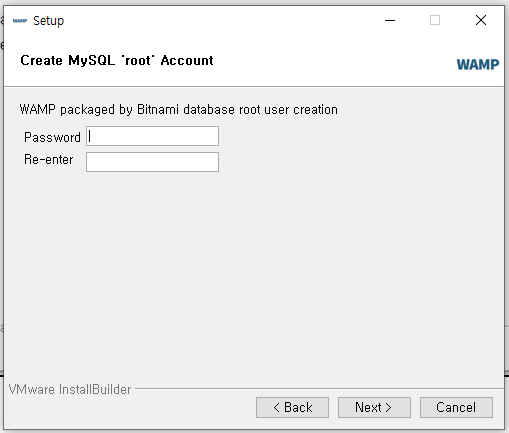Click the VMware InstallBuilder label

(70, 389)
